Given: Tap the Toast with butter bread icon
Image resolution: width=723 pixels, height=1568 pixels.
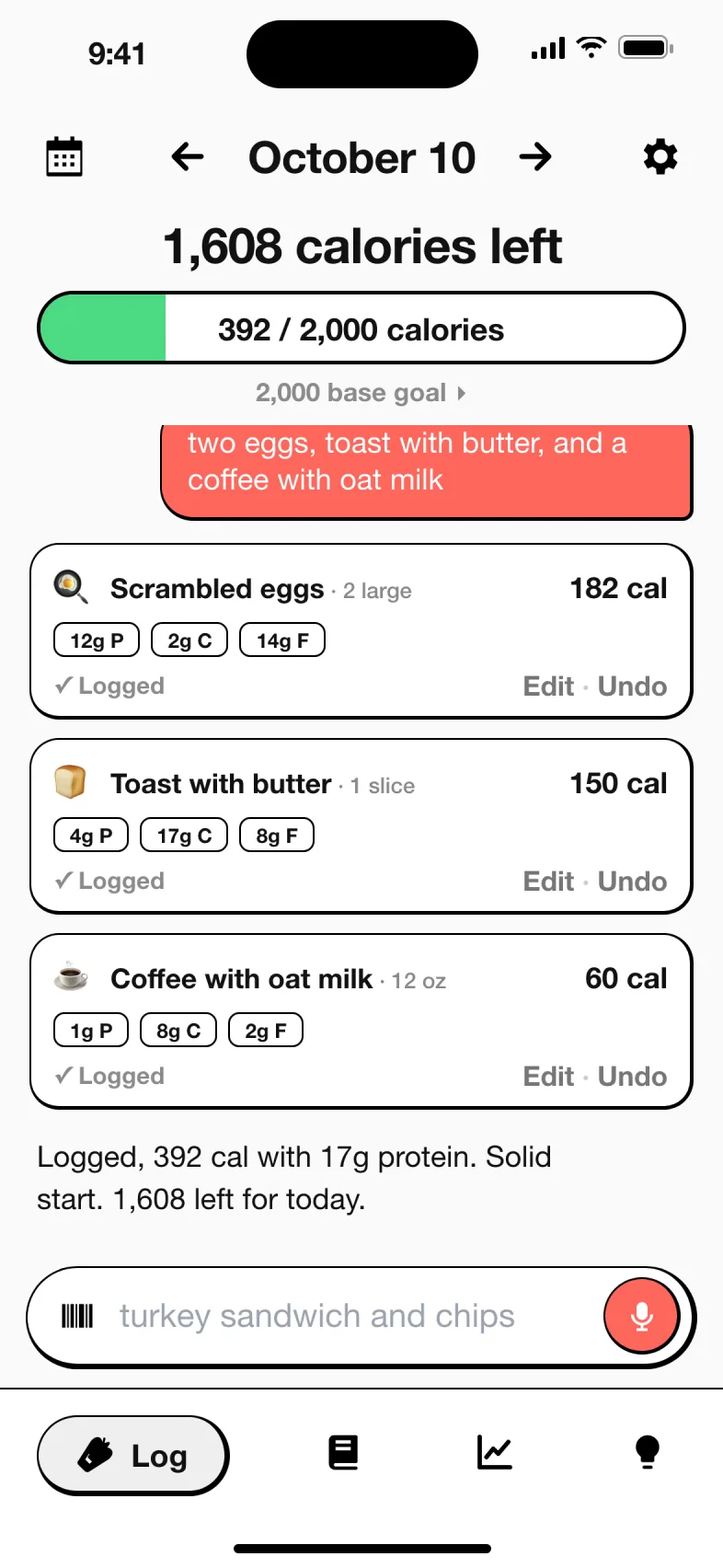Looking at the screenshot, I should pyautogui.click(x=70, y=782).
